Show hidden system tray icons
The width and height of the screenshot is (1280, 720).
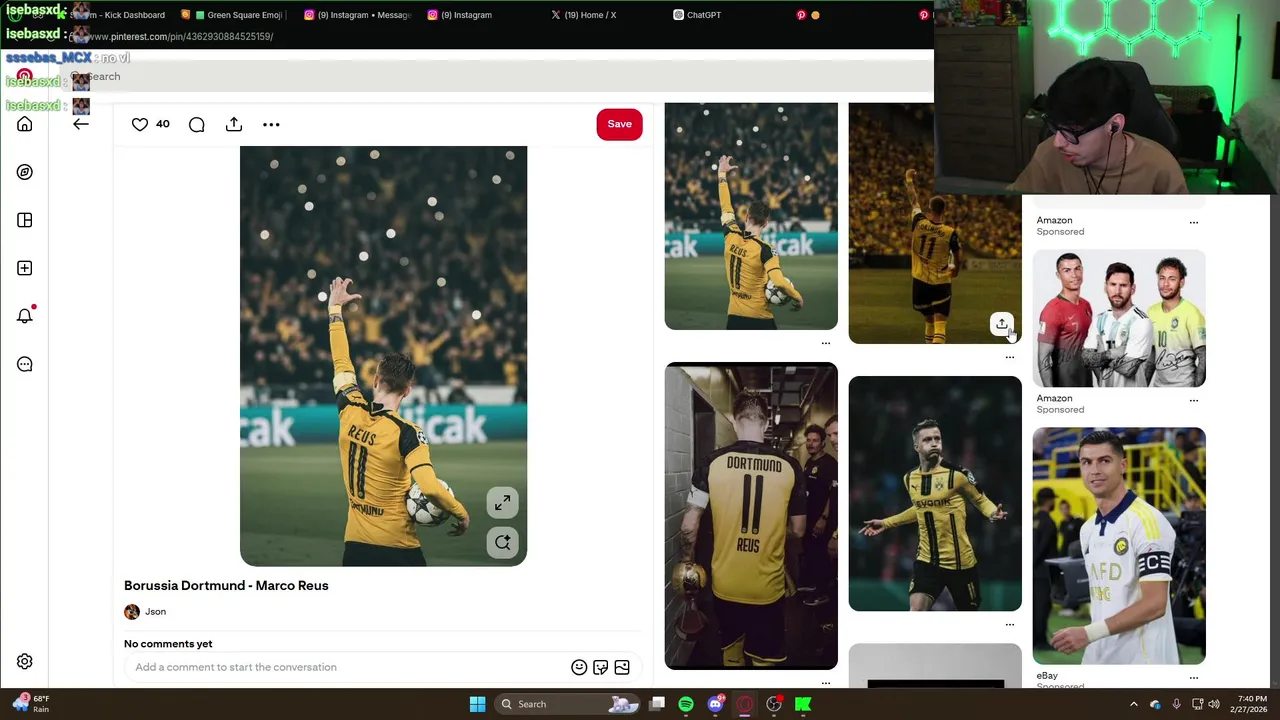[1134, 704]
